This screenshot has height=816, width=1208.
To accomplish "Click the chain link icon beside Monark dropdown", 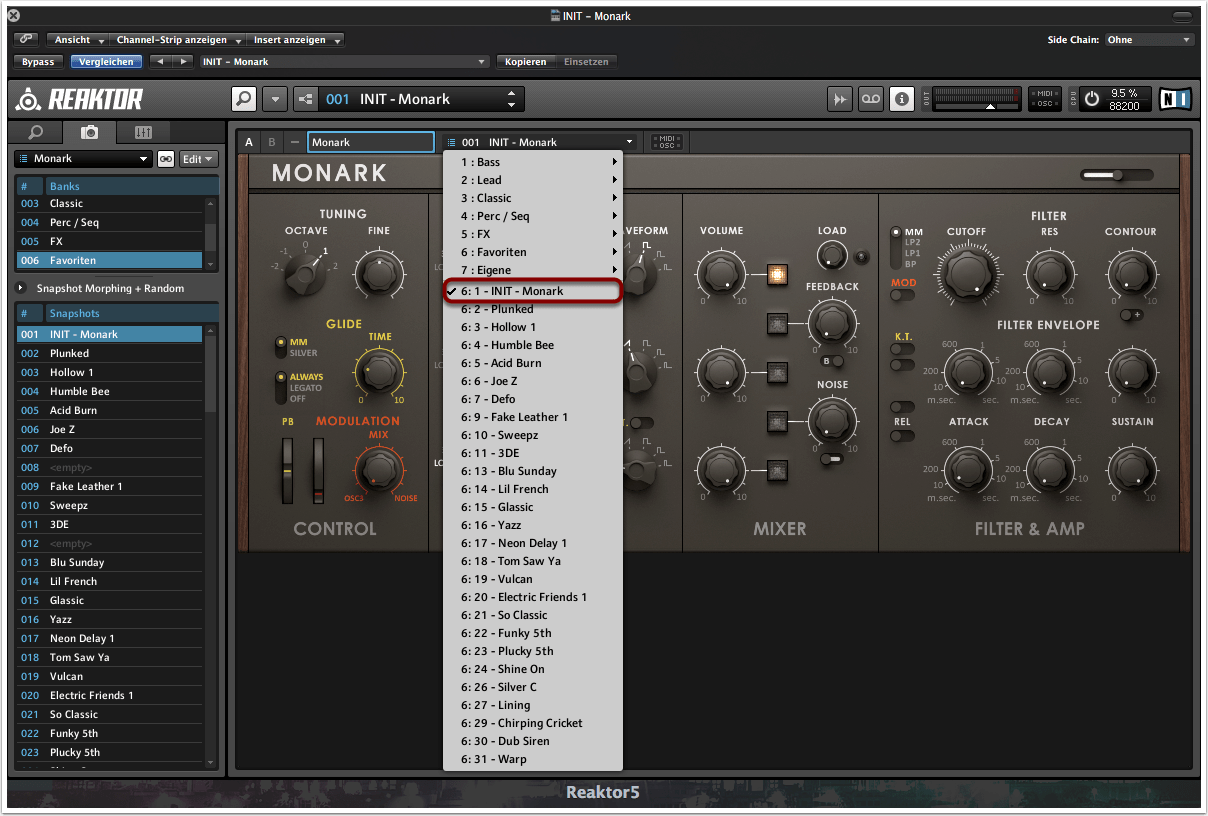I will 166,159.
